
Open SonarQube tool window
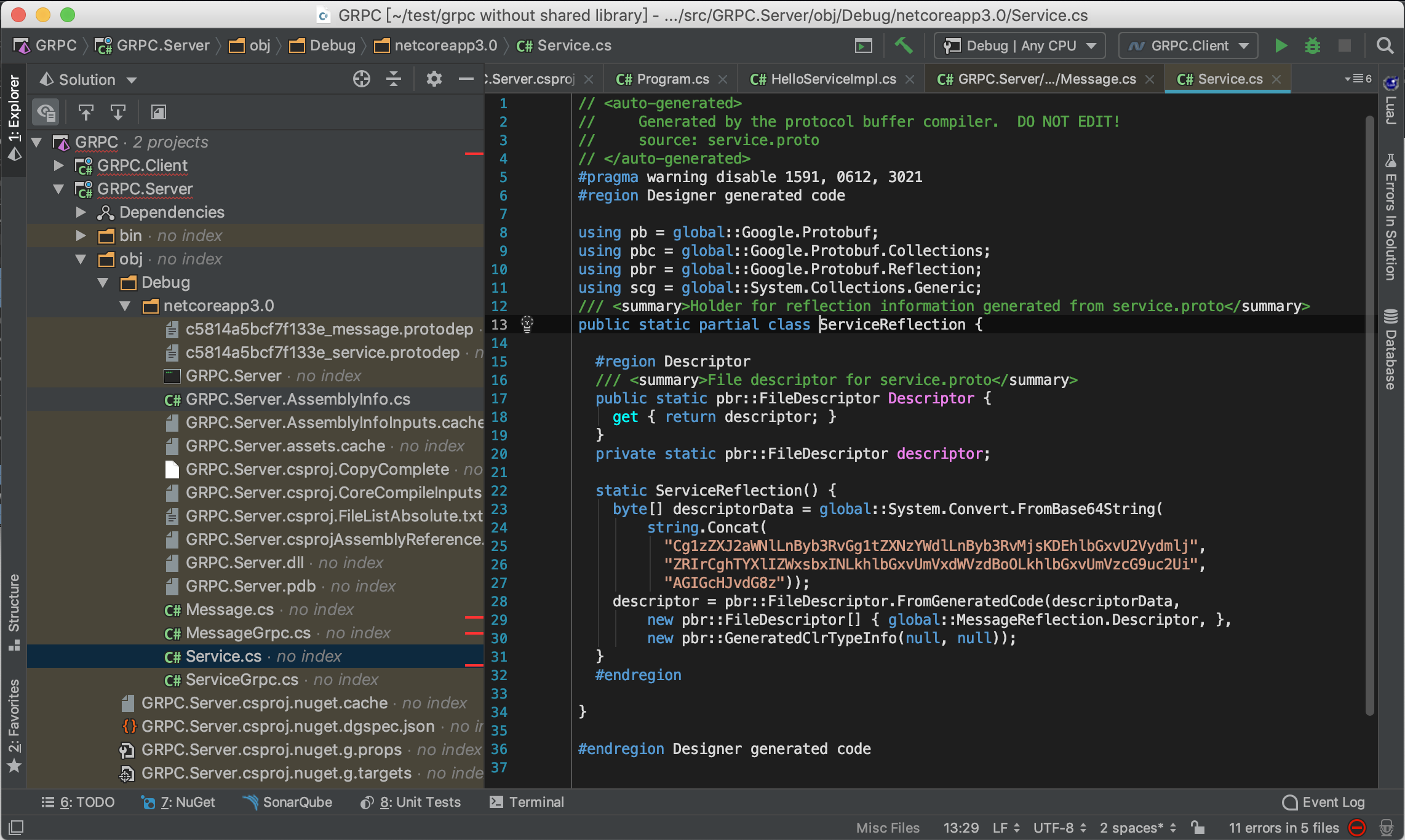click(288, 802)
